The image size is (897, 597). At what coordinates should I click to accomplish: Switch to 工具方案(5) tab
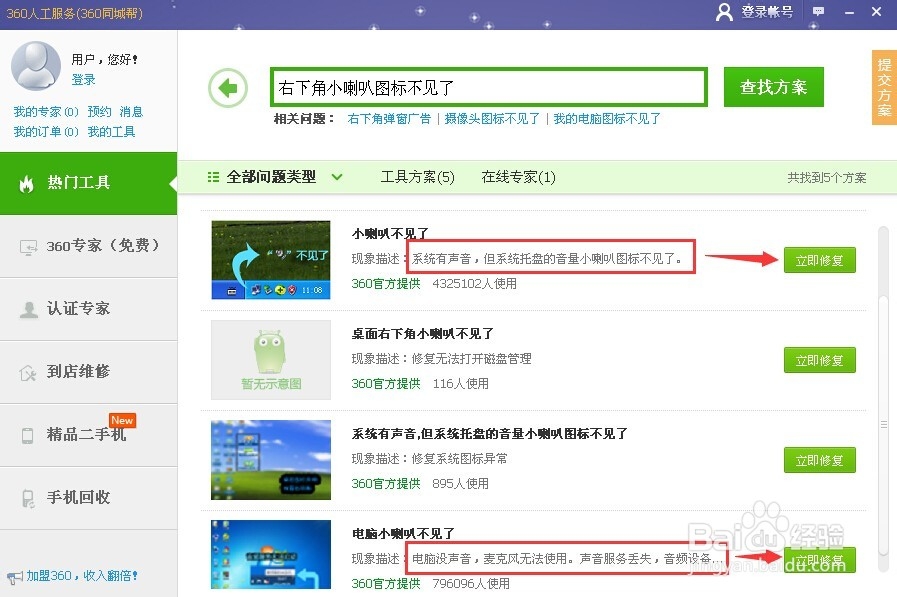417,177
